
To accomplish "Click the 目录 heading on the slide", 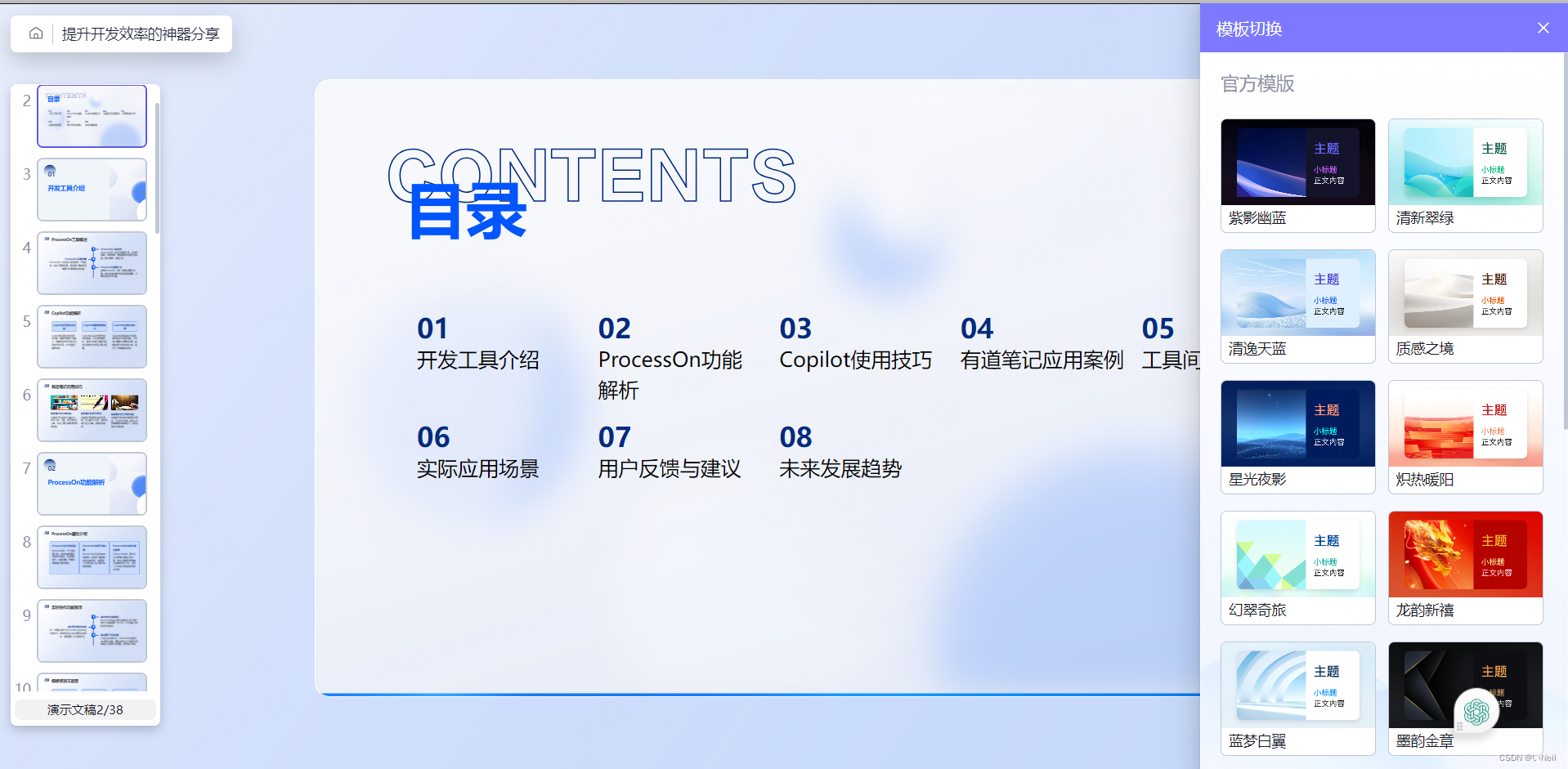I will click(467, 212).
